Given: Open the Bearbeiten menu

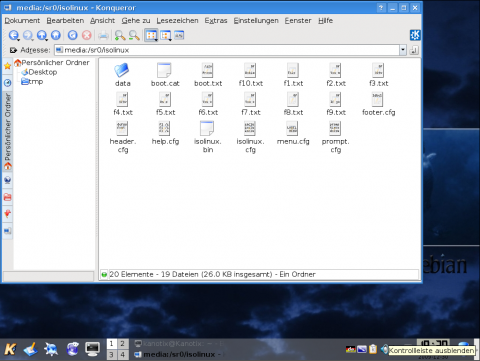Looking at the screenshot, I should coord(65,21).
